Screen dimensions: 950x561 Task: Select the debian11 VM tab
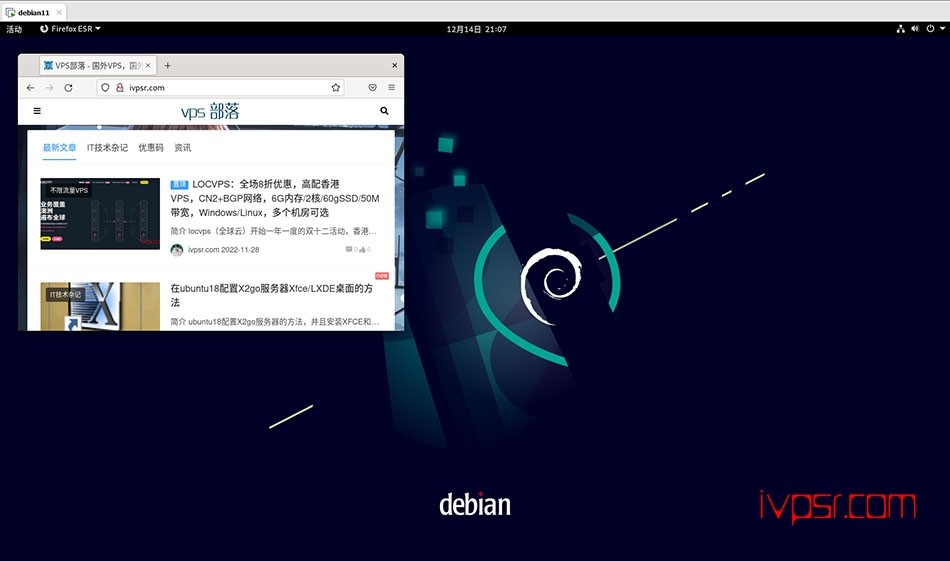point(33,12)
